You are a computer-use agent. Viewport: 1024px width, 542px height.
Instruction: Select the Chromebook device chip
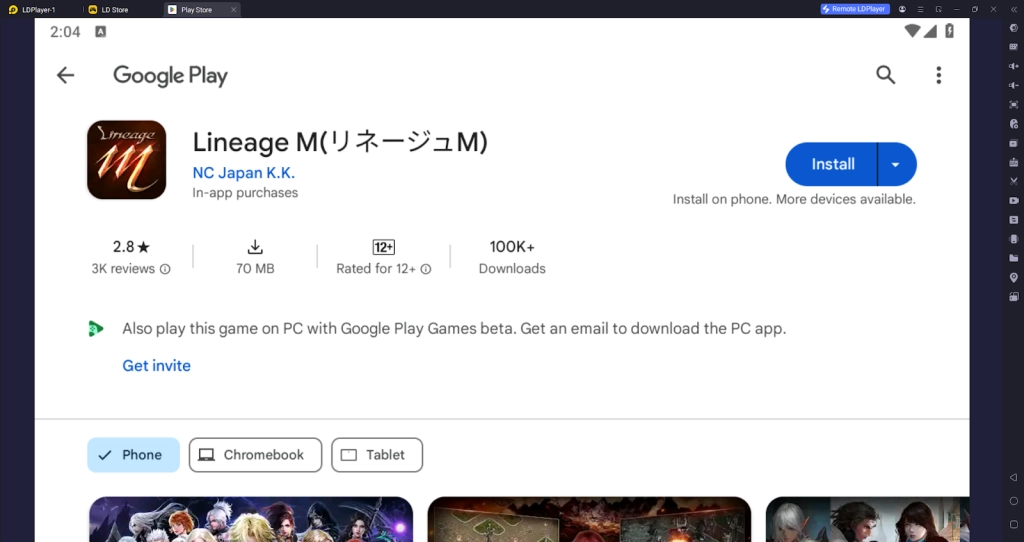click(255, 454)
